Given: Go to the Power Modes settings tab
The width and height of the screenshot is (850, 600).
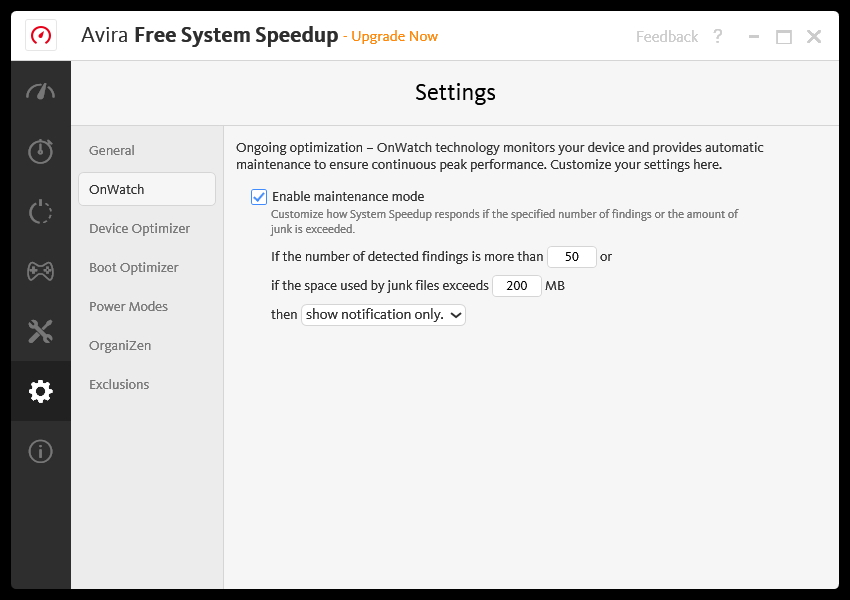Looking at the screenshot, I should [x=128, y=307].
